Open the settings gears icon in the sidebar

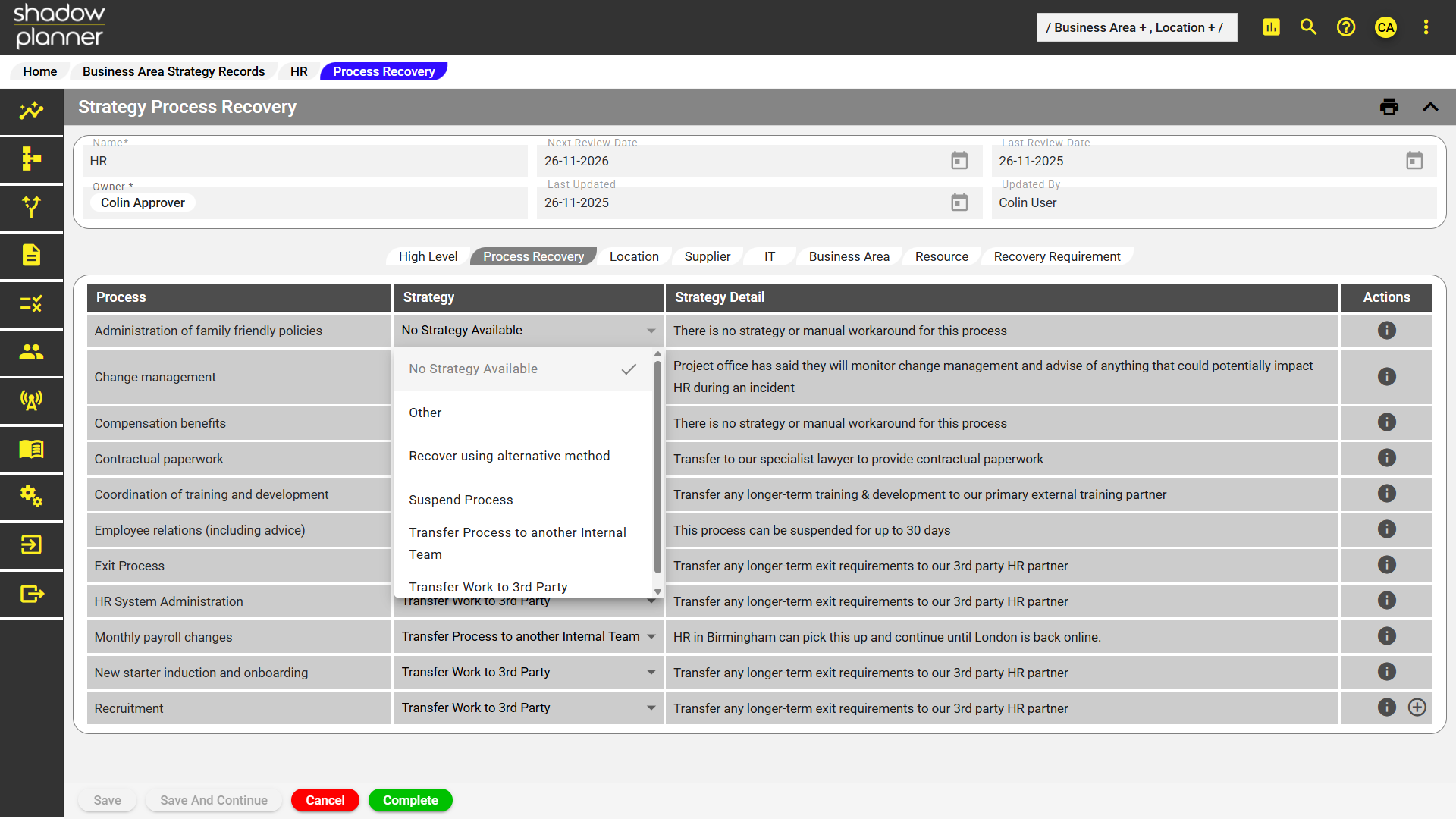[x=30, y=497]
